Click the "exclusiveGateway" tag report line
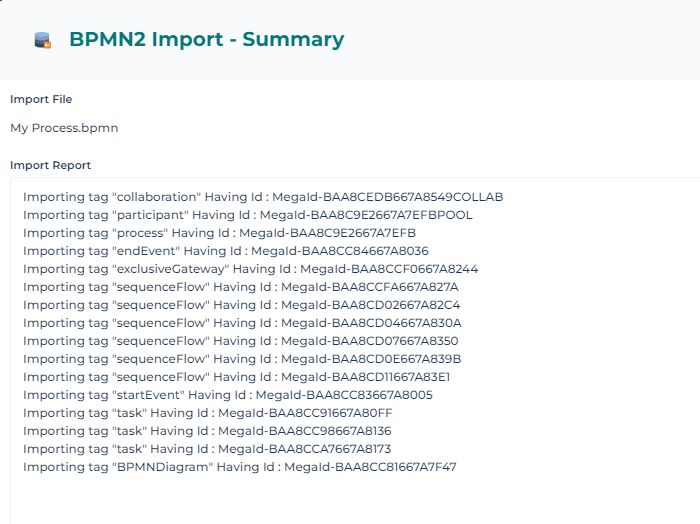The width and height of the screenshot is (700, 524). click(x=250, y=269)
